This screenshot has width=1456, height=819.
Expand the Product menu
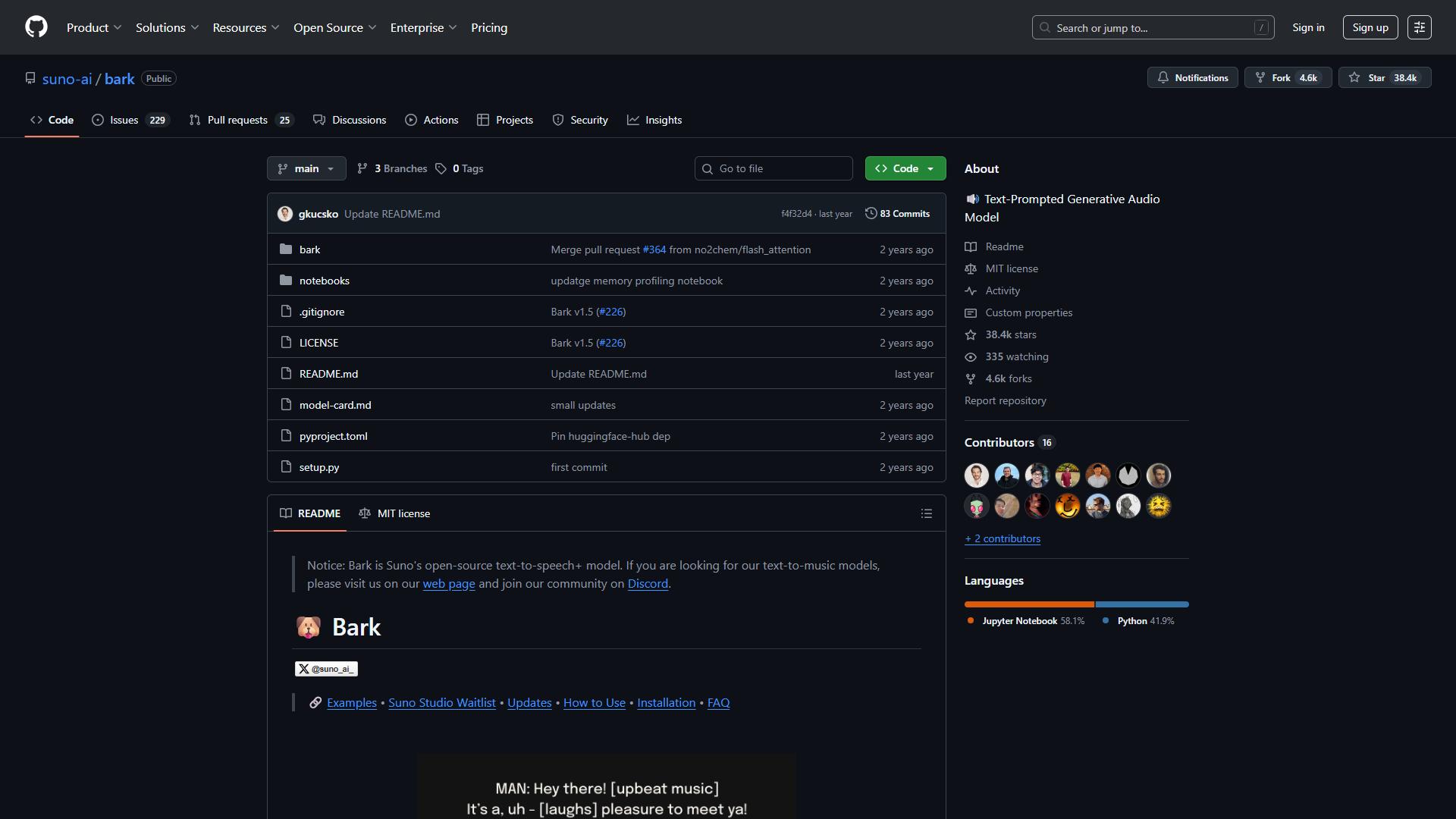click(x=94, y=27)
